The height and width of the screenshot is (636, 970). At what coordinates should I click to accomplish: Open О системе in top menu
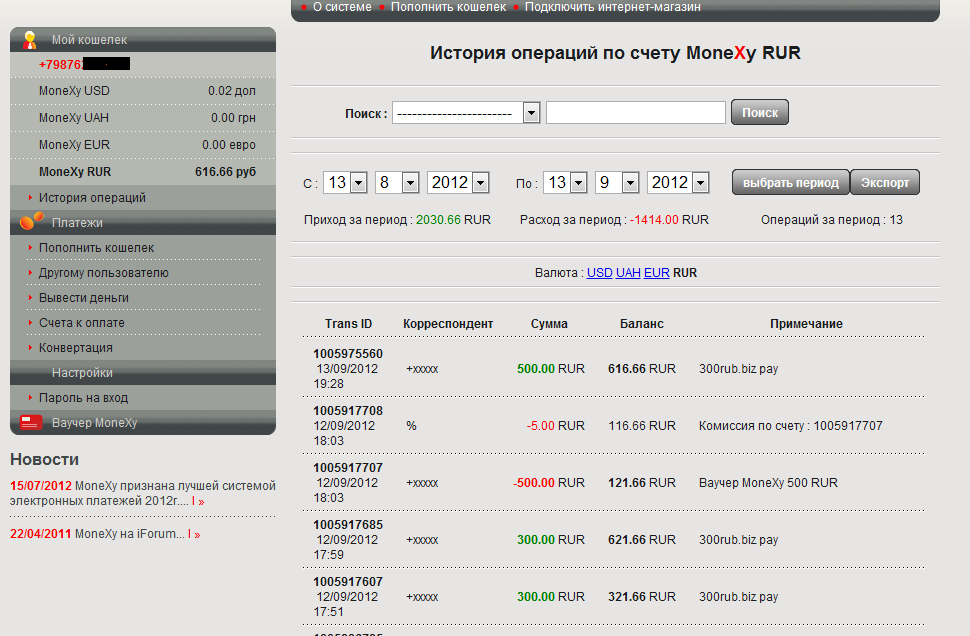tap(342, 7)
